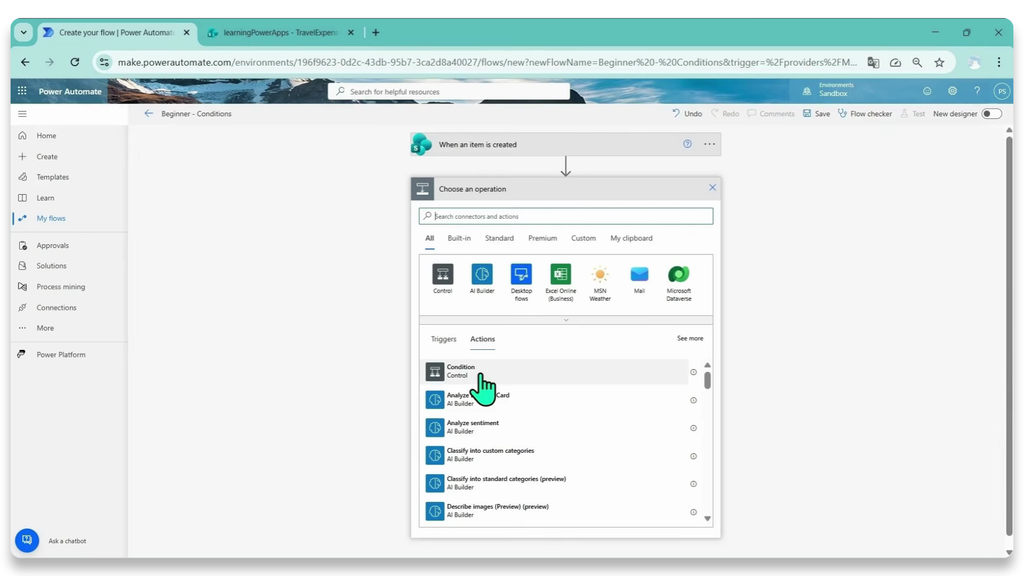
Task: Choose the Microsoft Dataverse connector
Action: tap(679, 274)
